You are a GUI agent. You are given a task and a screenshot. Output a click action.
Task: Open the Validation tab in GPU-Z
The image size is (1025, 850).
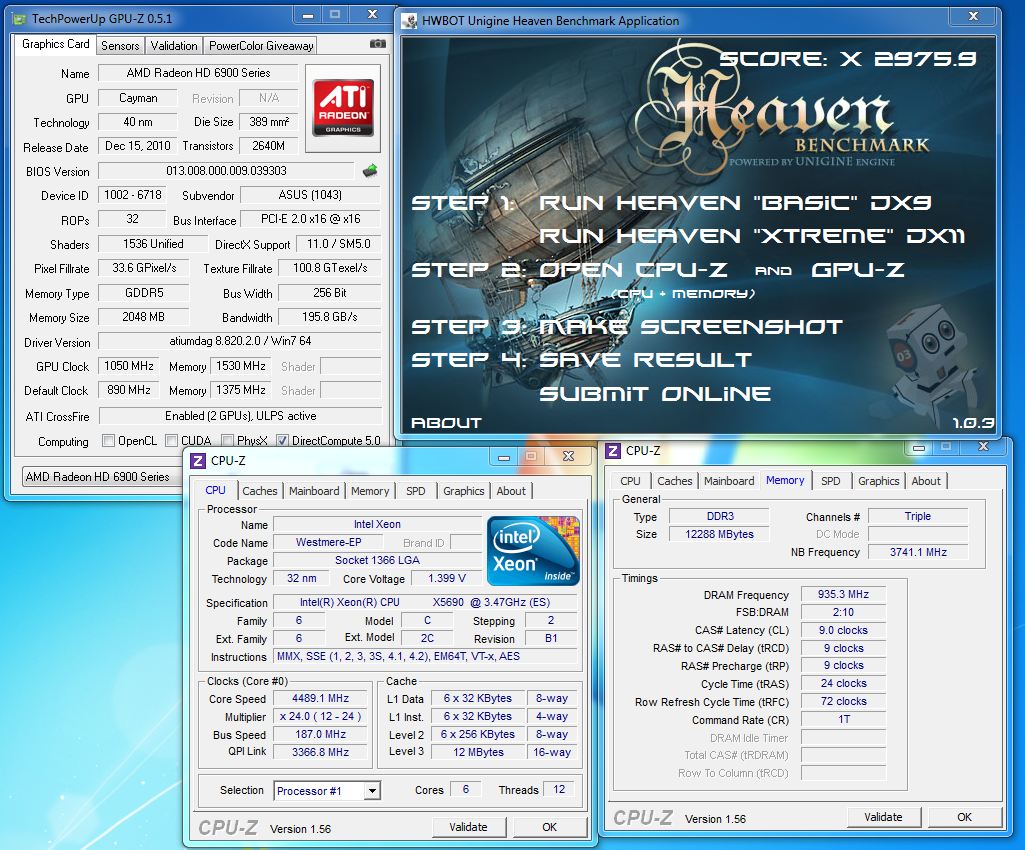click(174, 46)
